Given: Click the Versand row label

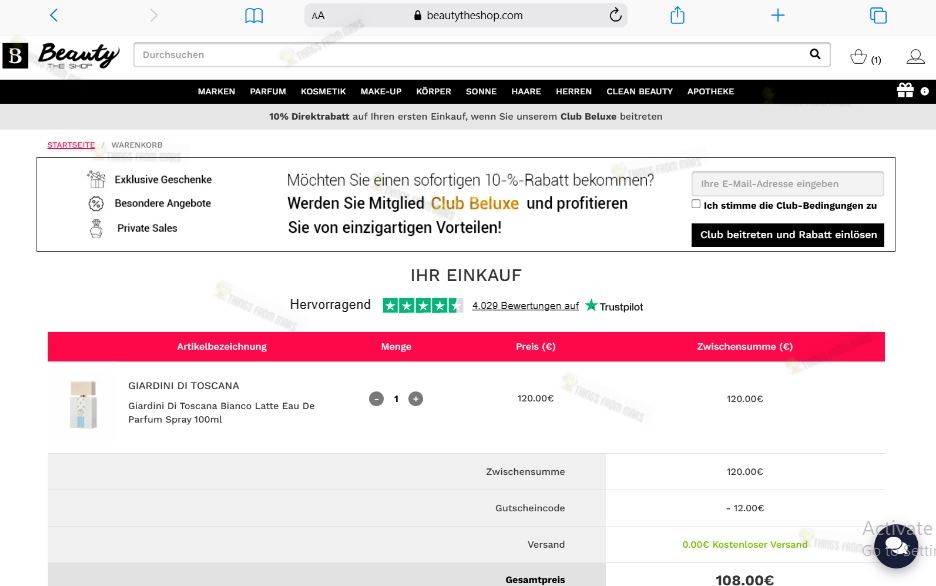Looking at the screenshot, I should [x=546, y=544].
